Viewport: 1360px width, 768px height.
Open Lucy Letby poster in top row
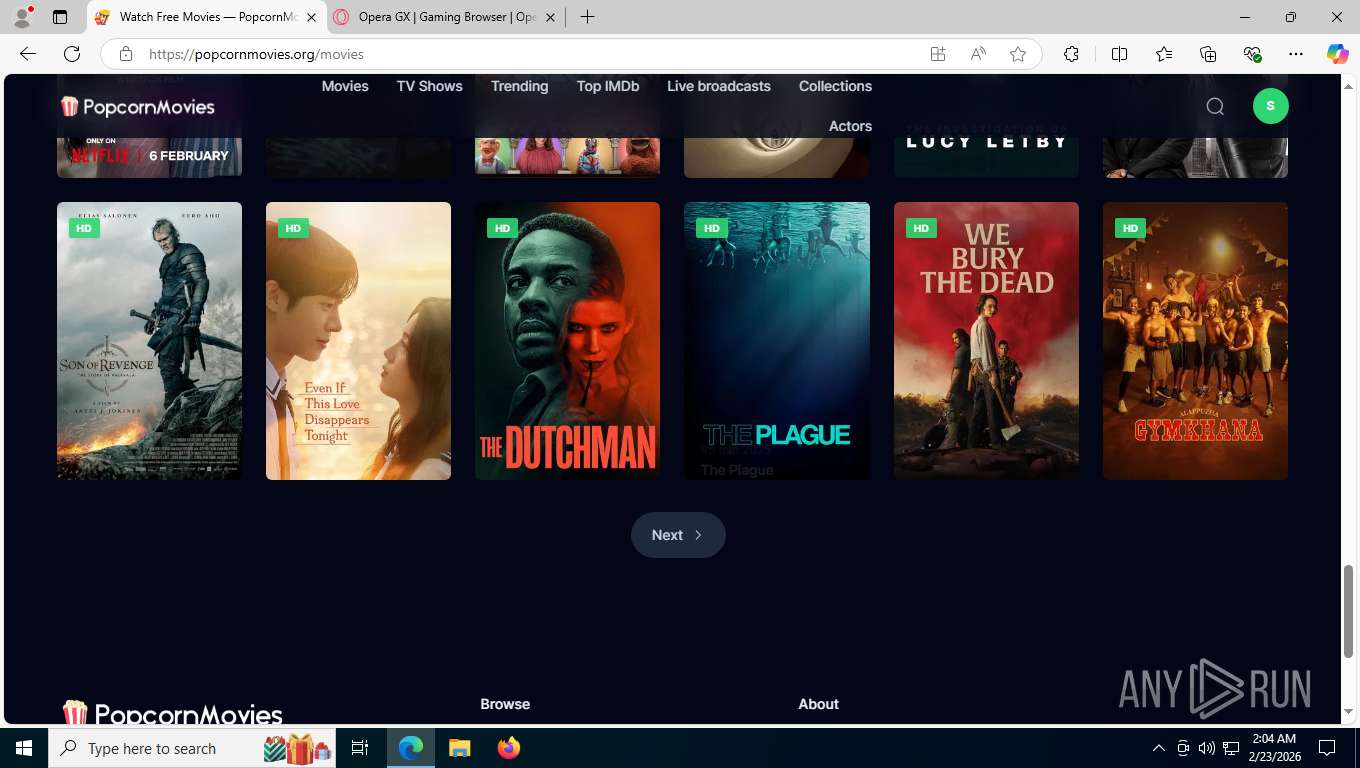click(x=986, y=156)
